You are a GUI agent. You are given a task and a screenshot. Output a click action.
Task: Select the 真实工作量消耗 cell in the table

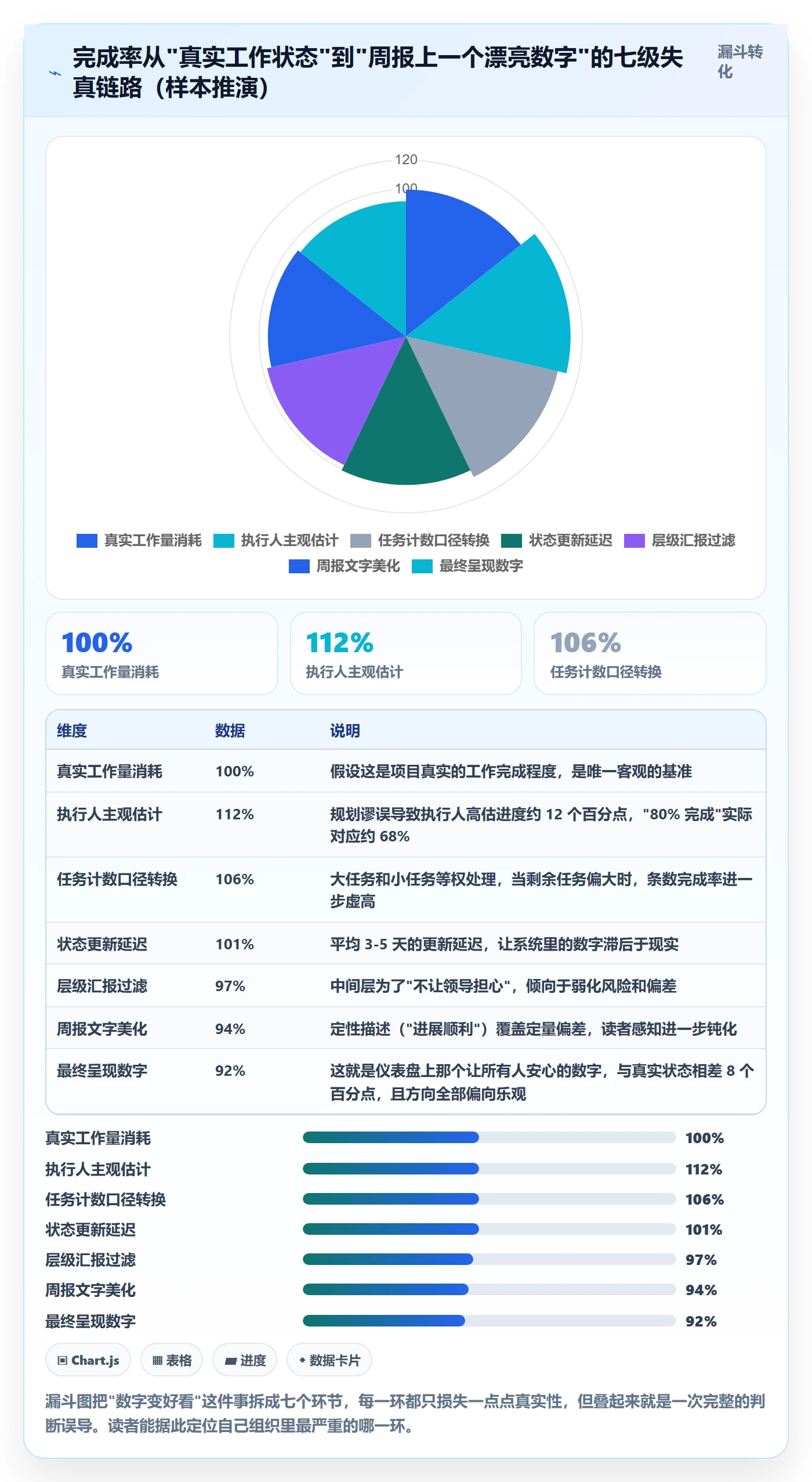[110, 771]
